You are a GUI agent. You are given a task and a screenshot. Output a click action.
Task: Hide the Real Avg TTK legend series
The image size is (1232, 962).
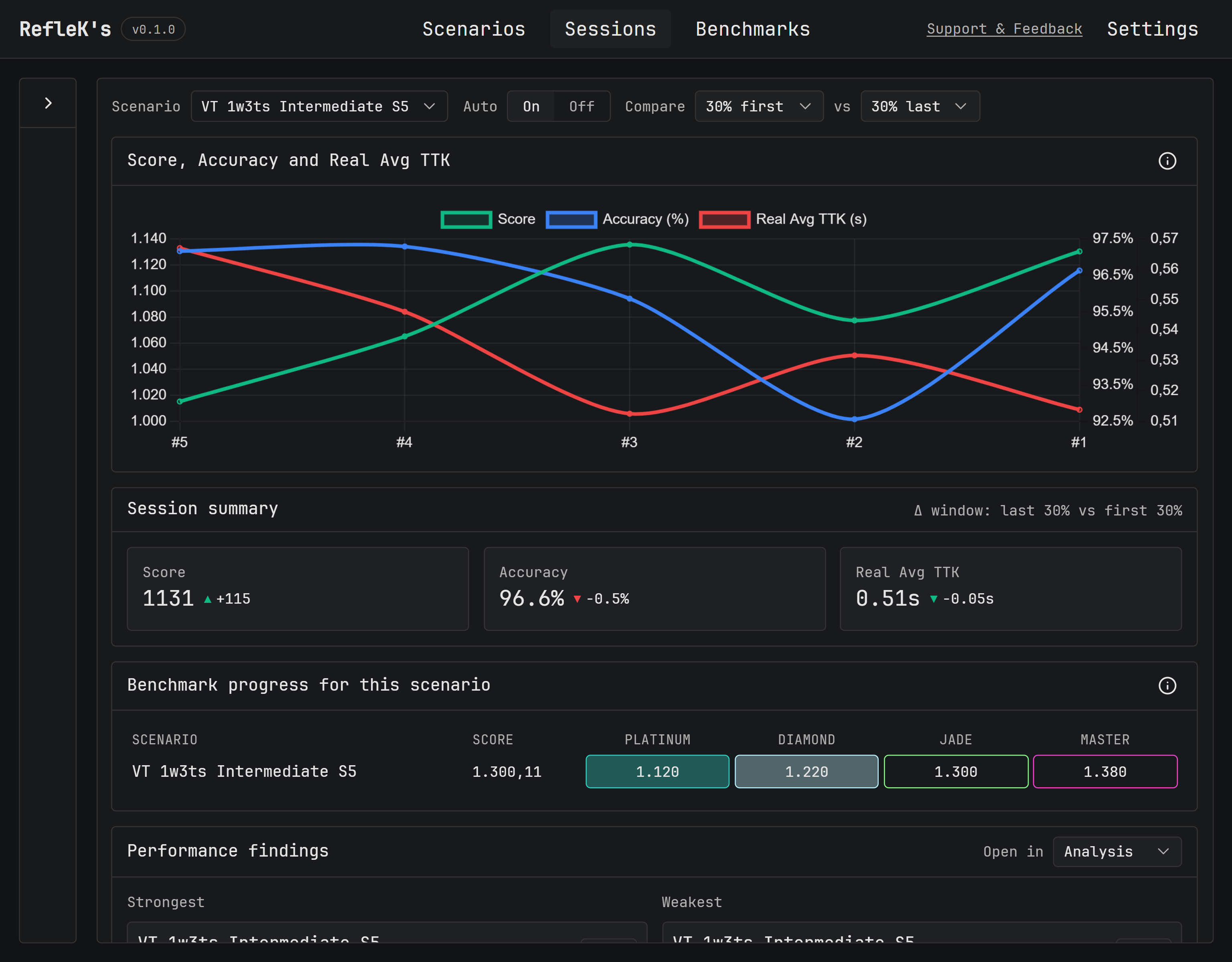tap(724, 219)
